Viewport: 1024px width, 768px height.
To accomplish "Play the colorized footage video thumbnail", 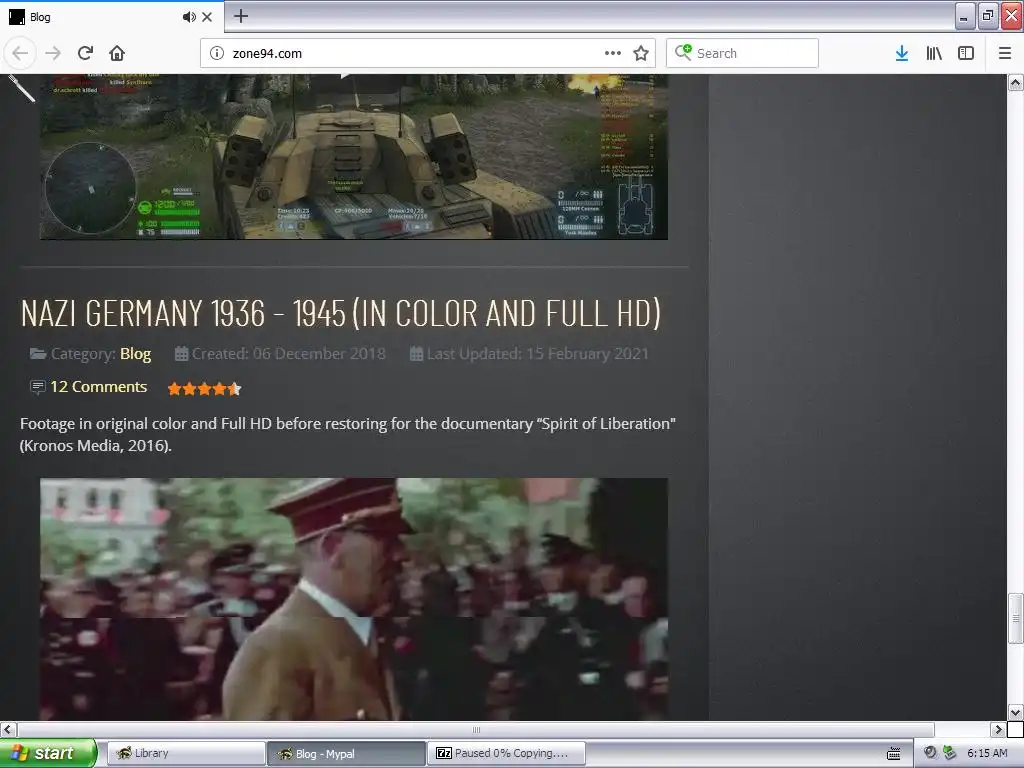I will coord(353,599).
